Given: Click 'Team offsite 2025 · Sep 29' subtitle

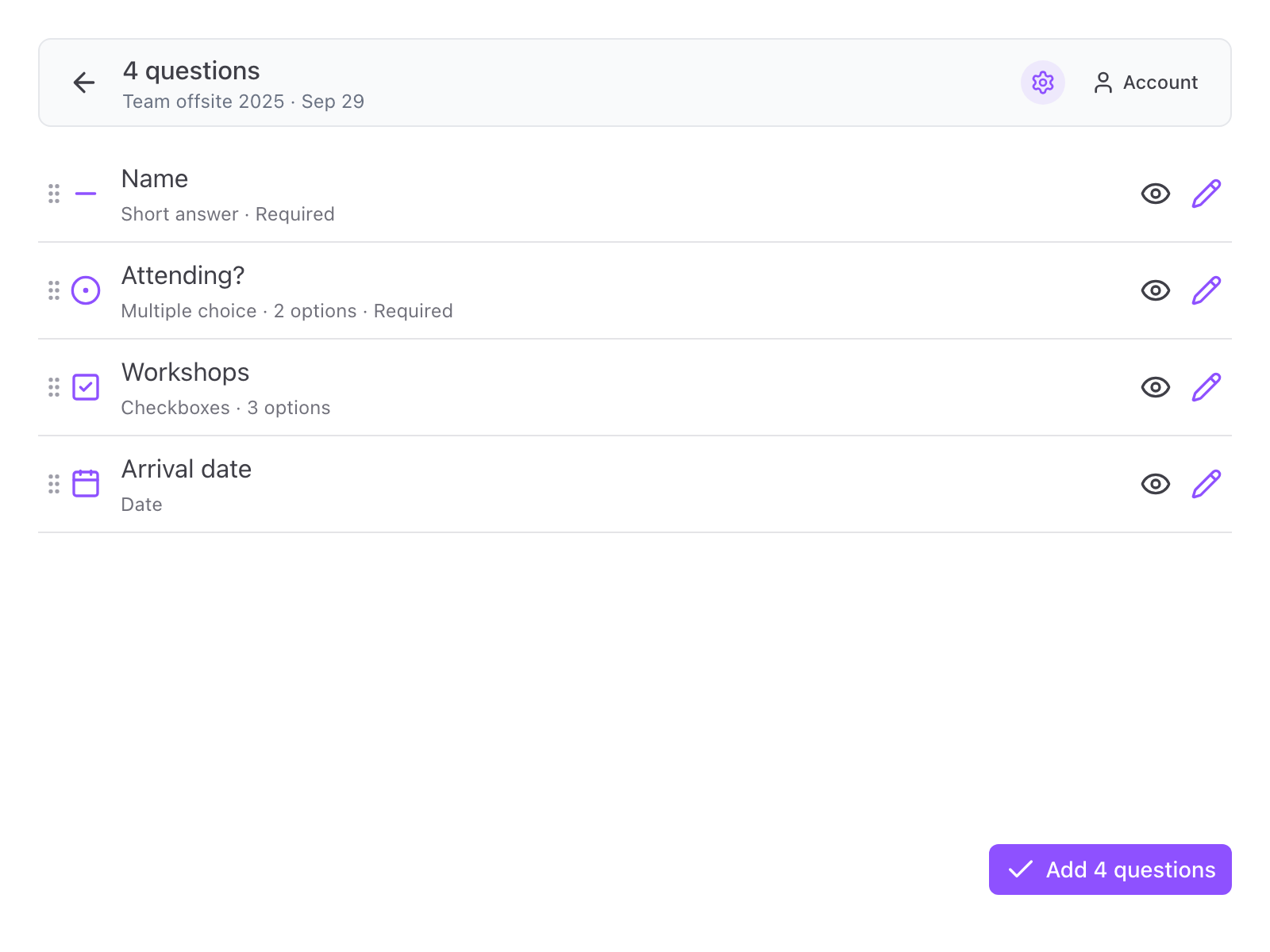Looking at the screenshot, I should (x=244, y=102).
